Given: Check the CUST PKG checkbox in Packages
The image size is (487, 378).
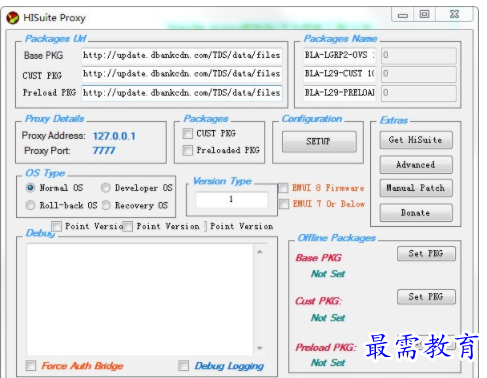Looking at the screenshot, I should (187, 134).
